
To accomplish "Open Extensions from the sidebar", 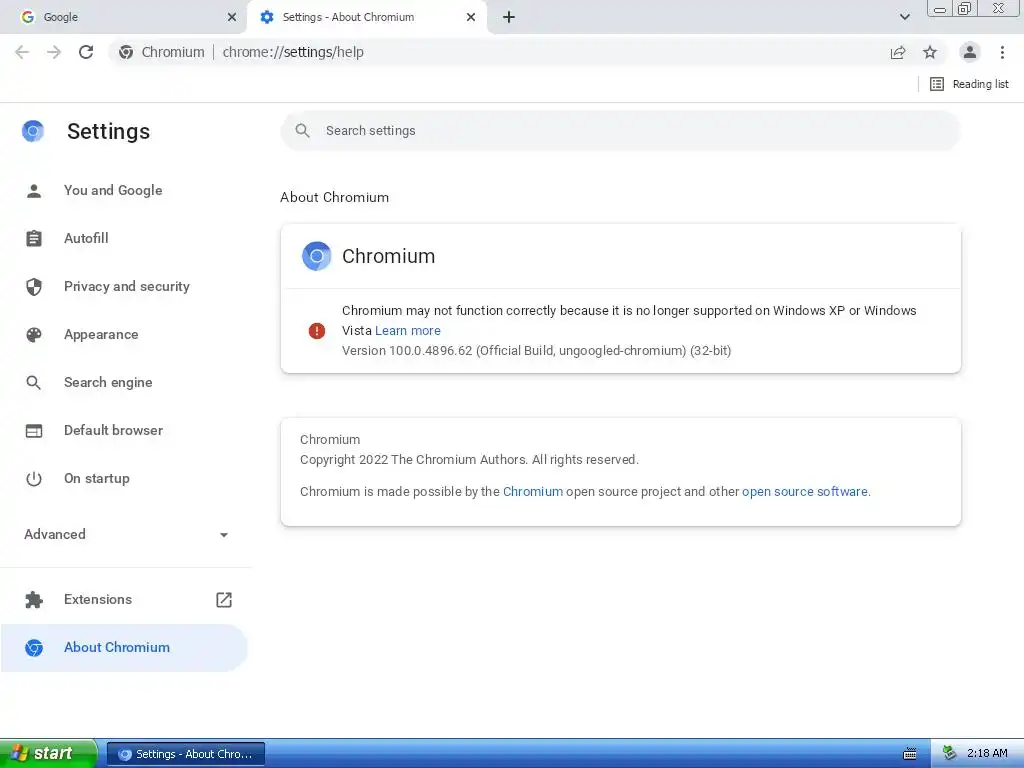I will [124, 600].
